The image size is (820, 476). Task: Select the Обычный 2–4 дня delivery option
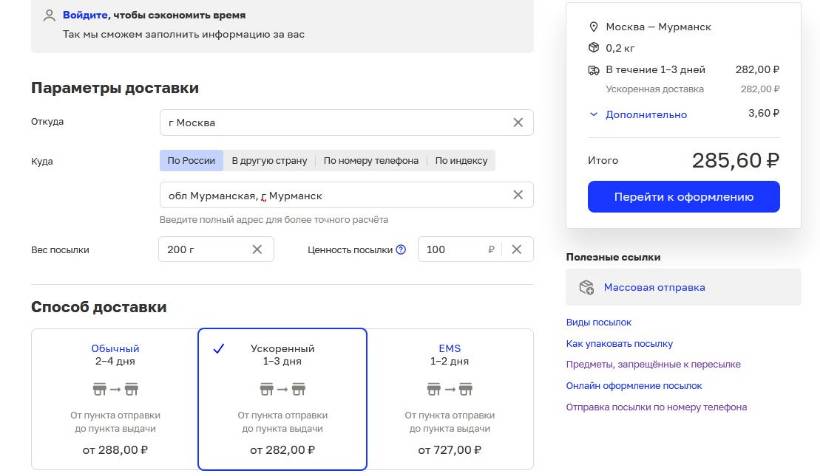pos(115,399)
